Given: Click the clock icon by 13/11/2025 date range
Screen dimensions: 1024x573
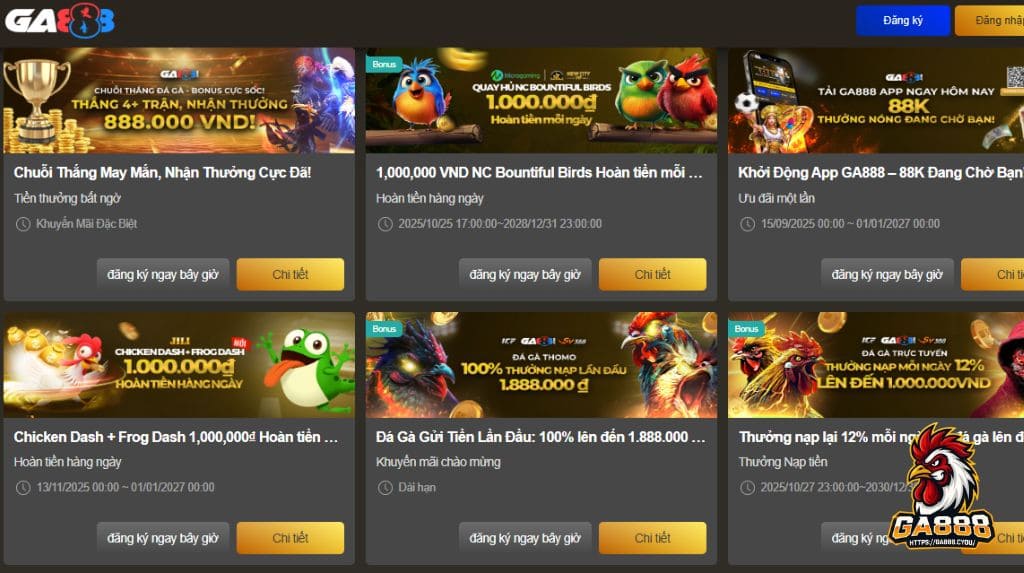Looking at the screenshot, I should (23, 487).
